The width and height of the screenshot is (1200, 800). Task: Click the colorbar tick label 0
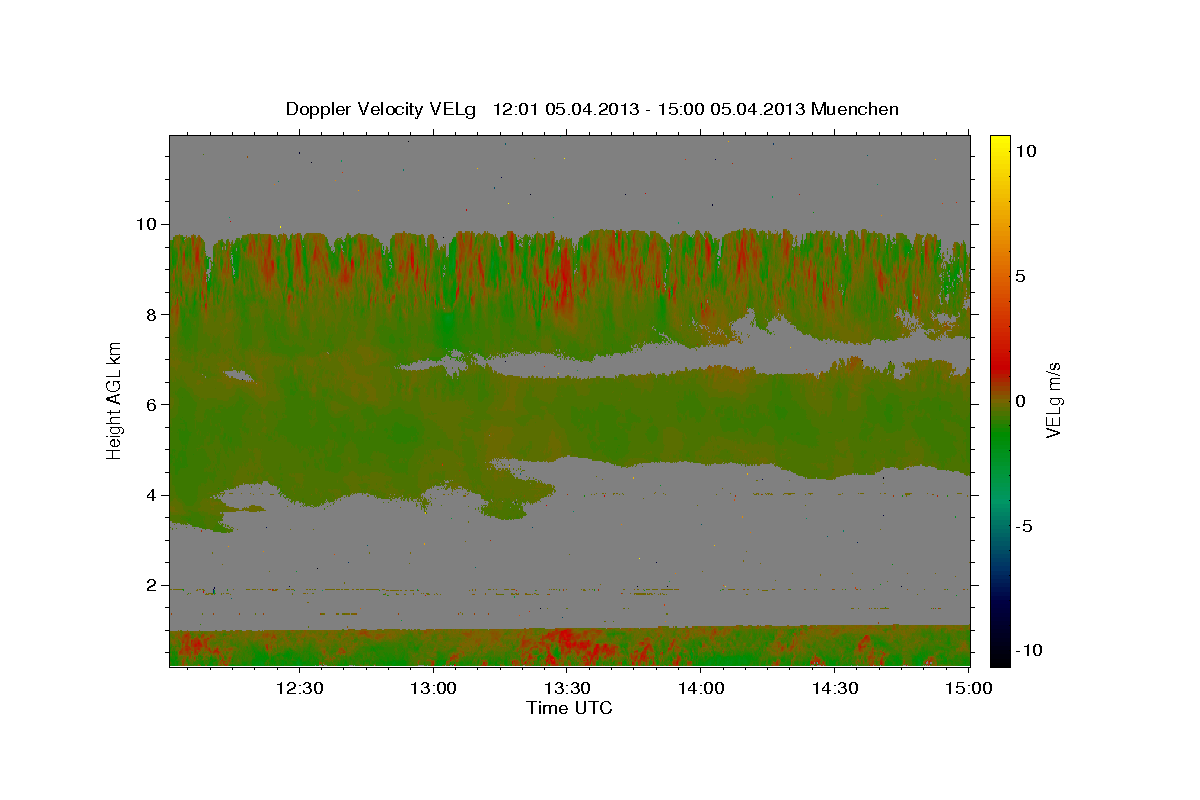(x=1021, y=401)
